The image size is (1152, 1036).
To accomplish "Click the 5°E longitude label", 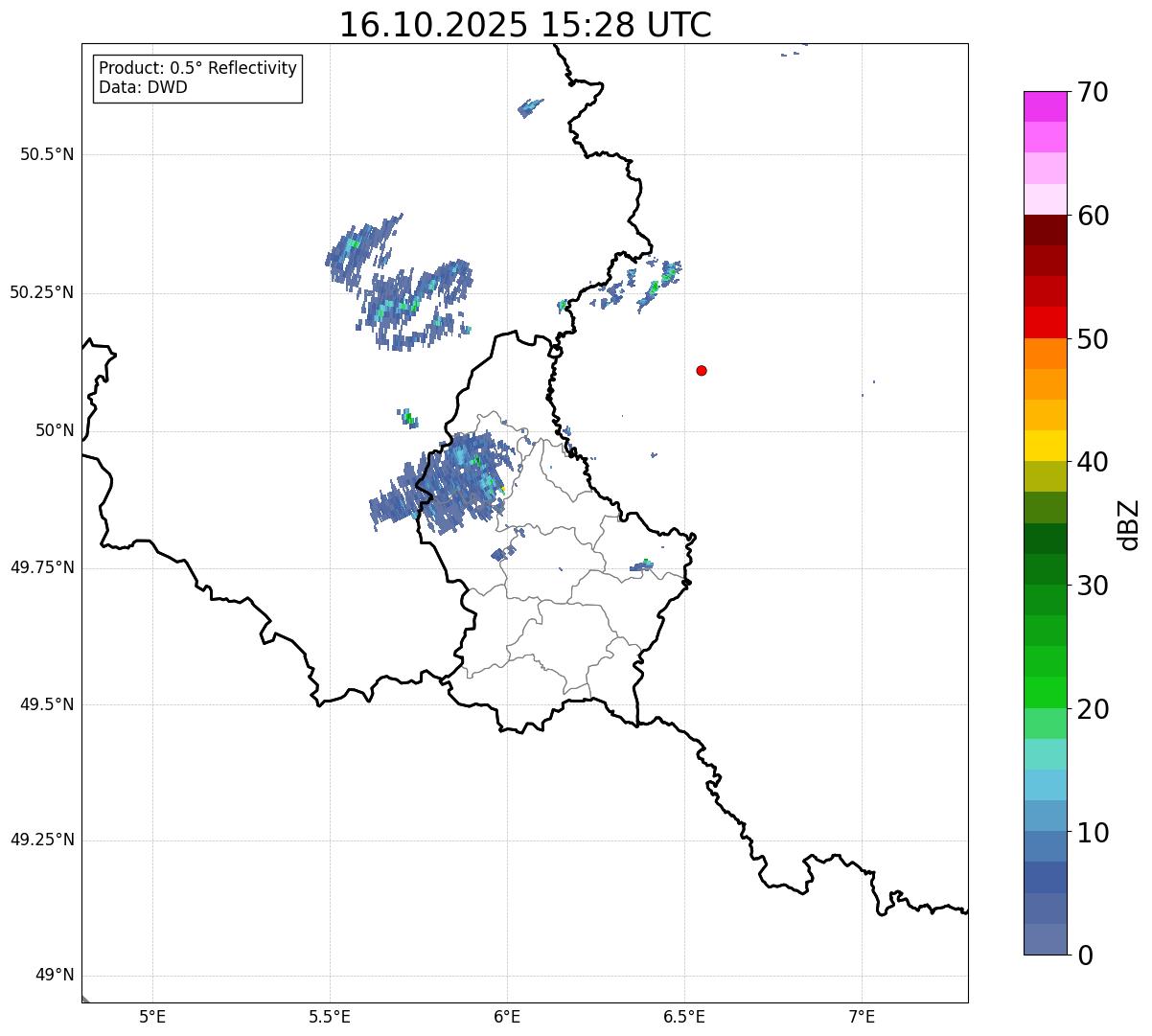I will pyautogui.click(x=152, y=1017).
